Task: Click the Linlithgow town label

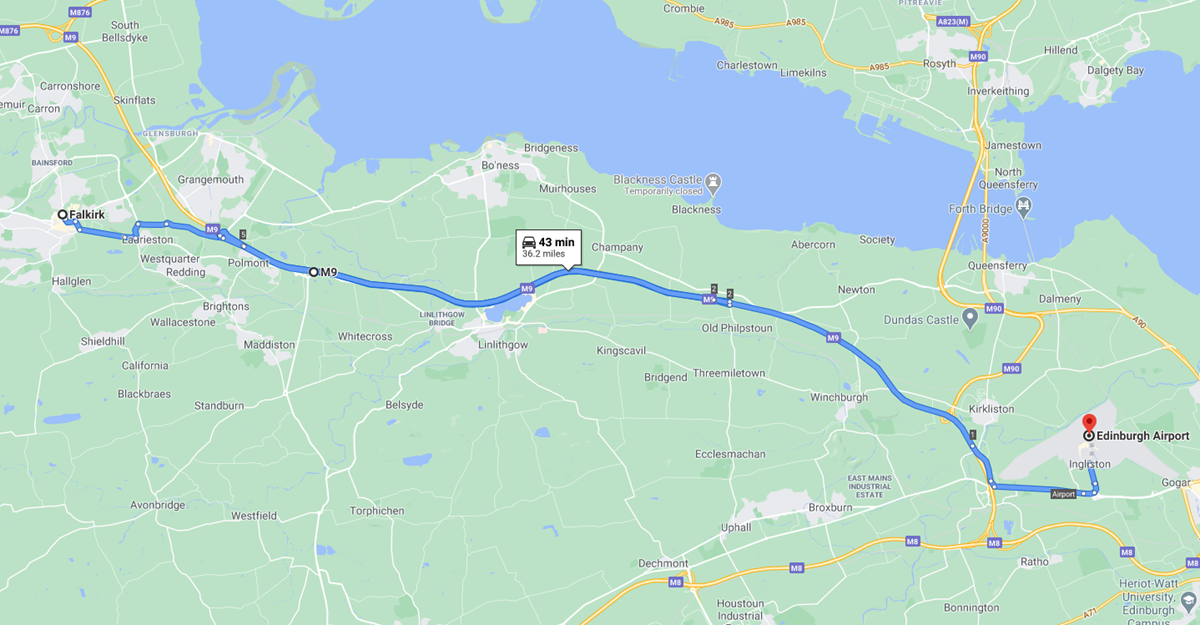Action: pos(503,344)
